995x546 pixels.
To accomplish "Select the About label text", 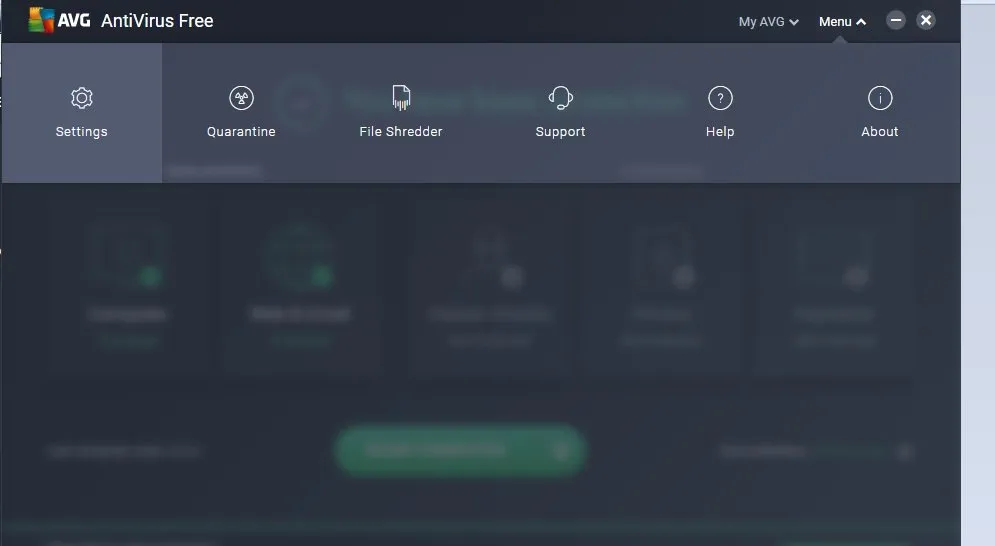I will 880,131.
